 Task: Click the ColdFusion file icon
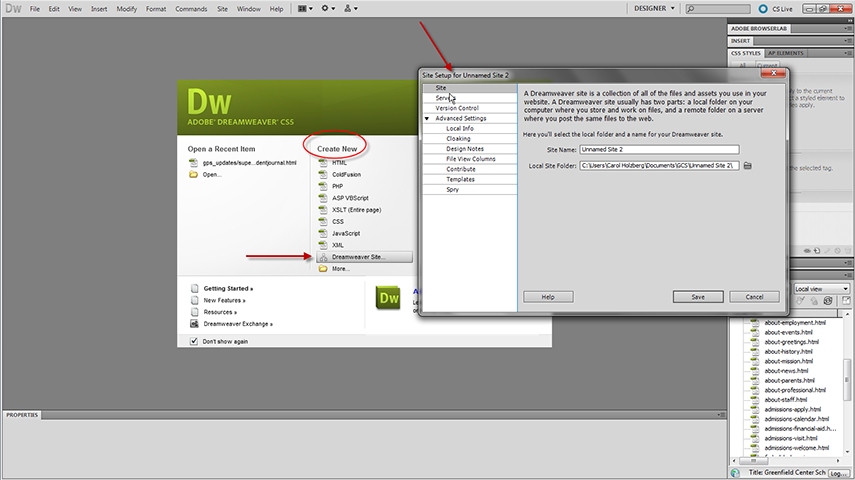323,175
